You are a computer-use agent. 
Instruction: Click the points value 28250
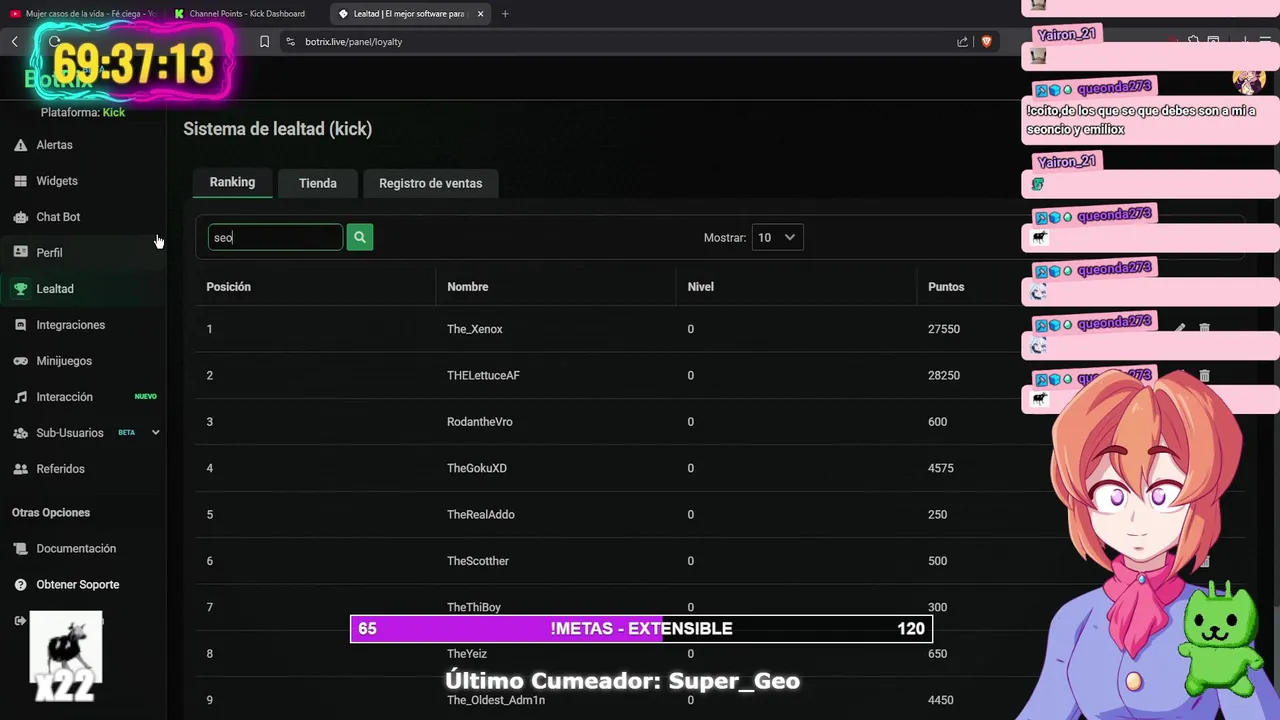click(x=944, y=375)
